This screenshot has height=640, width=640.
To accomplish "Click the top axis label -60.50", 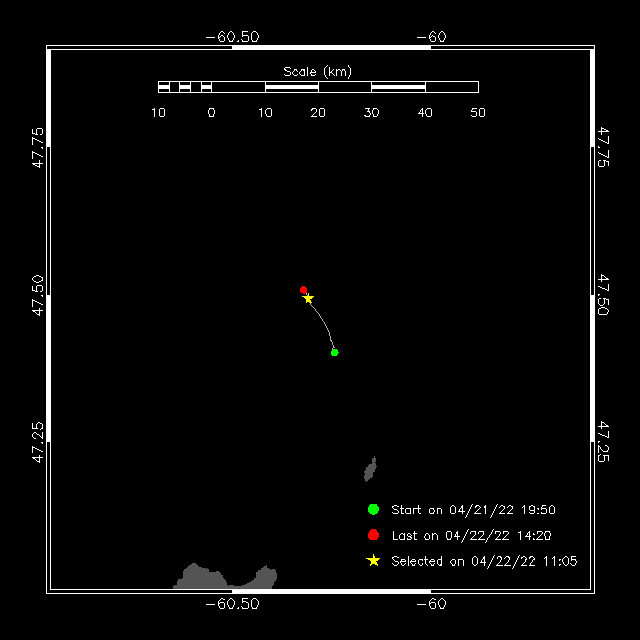I will (232, 37).
